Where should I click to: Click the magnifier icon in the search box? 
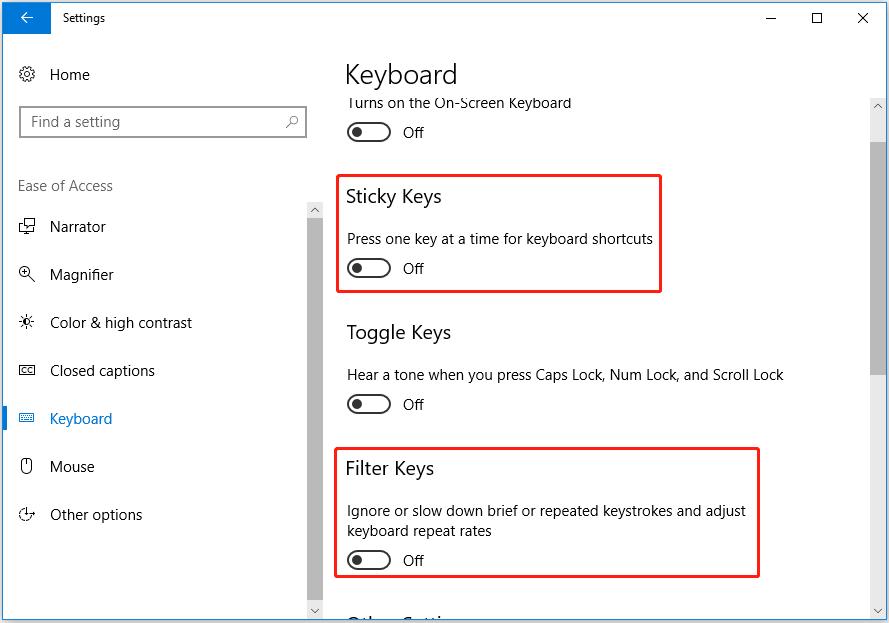[291, 121]
